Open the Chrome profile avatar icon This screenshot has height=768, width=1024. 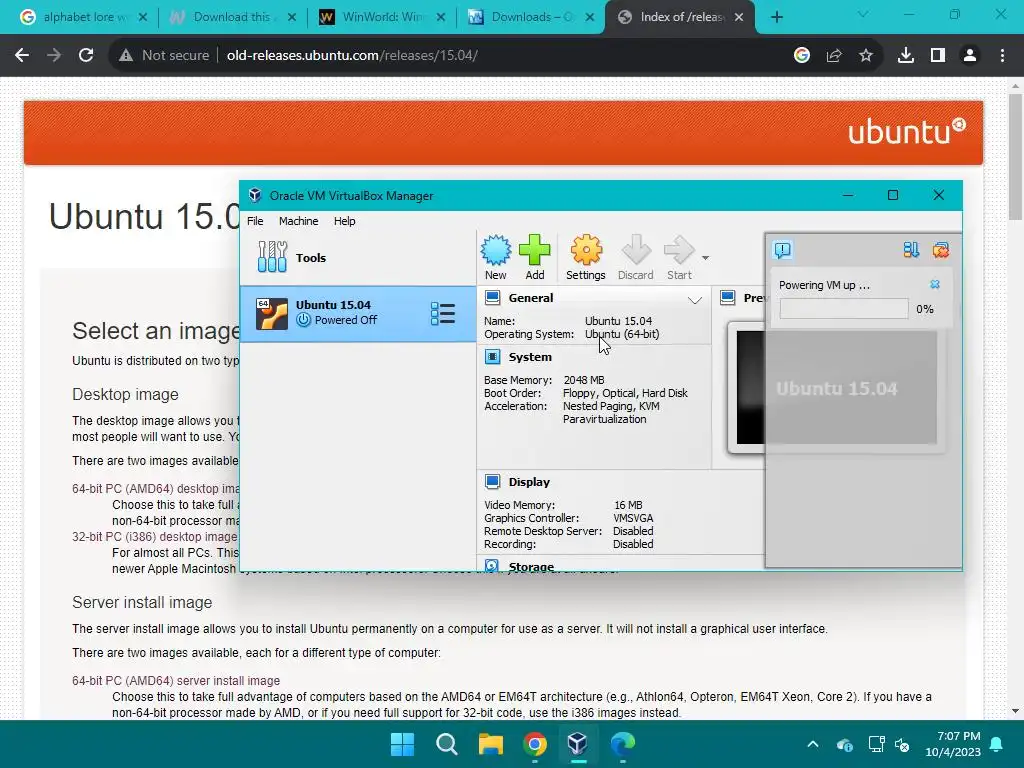pyautogui.click(x=970, y=56)
